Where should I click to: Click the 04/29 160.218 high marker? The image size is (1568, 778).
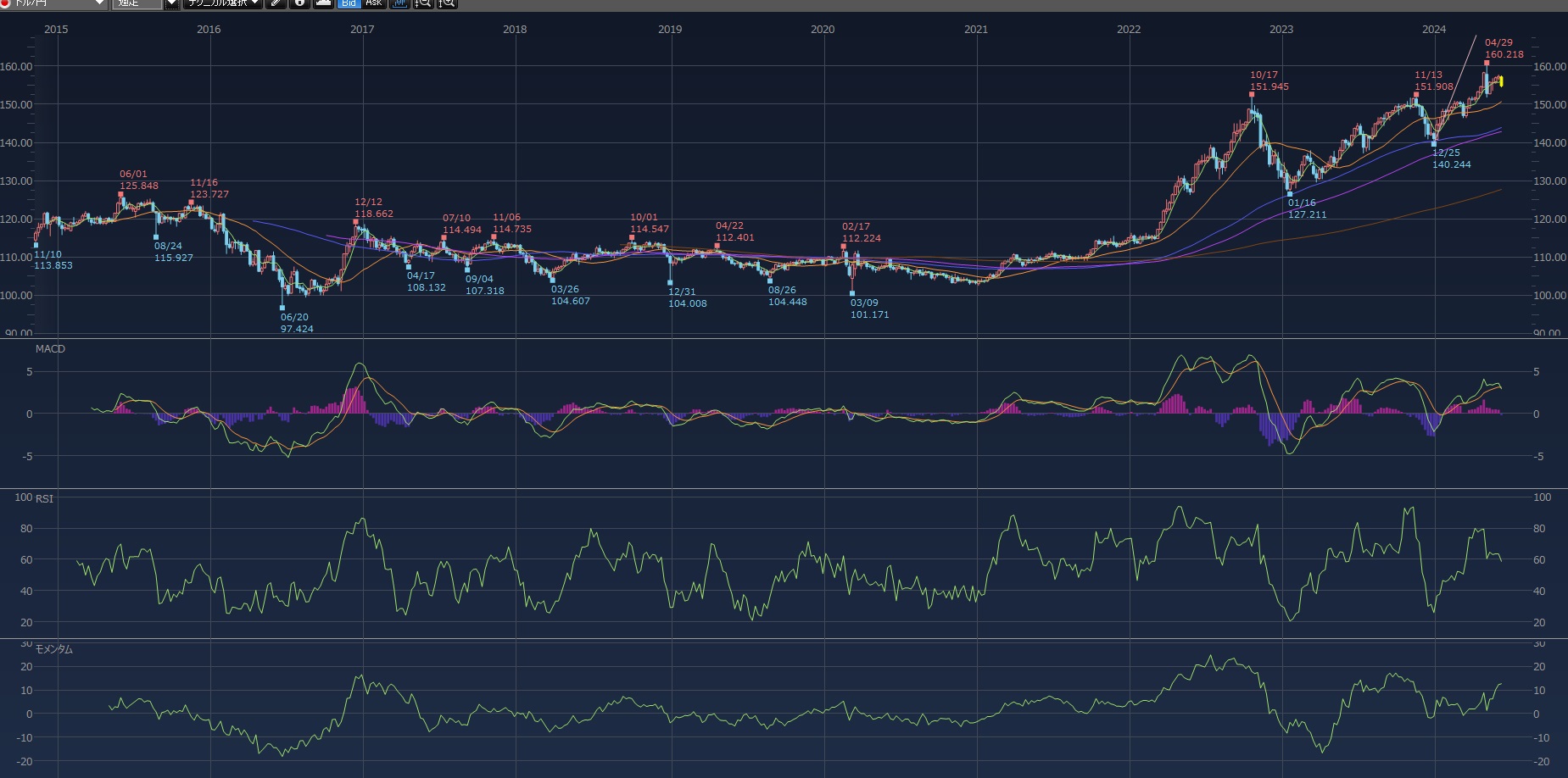1487,63
